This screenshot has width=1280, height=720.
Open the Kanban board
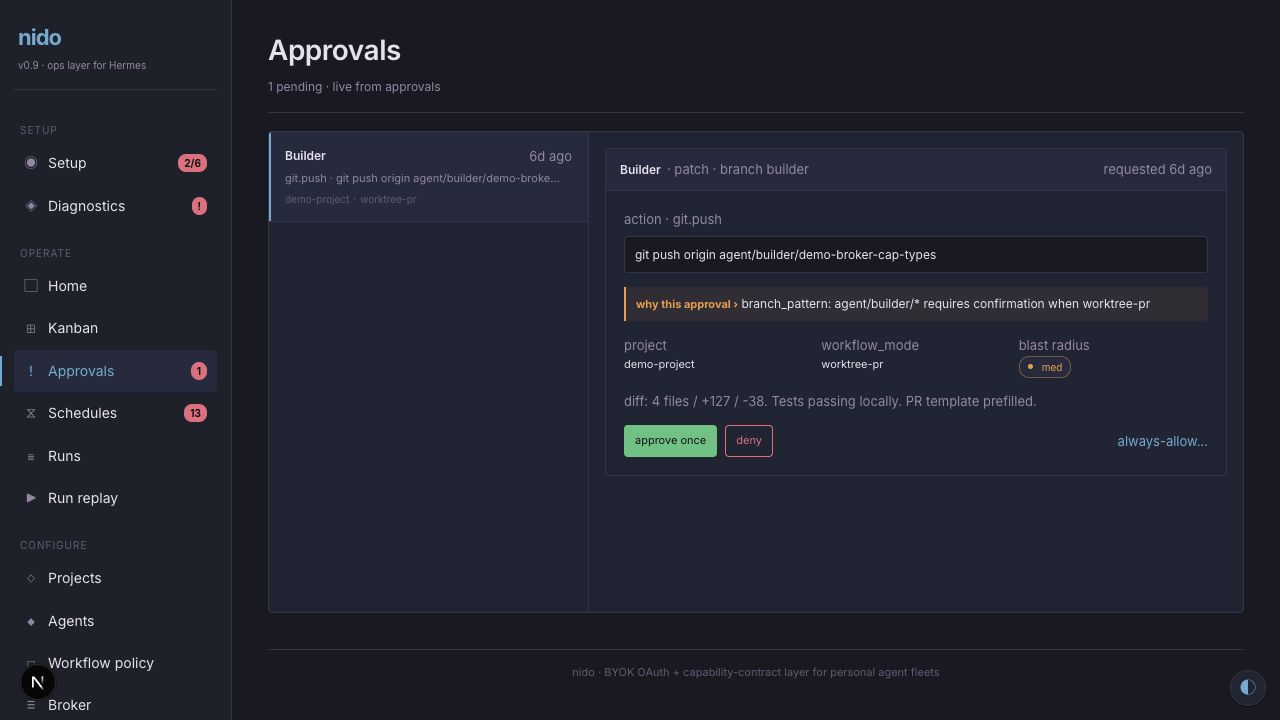[115, 328]
